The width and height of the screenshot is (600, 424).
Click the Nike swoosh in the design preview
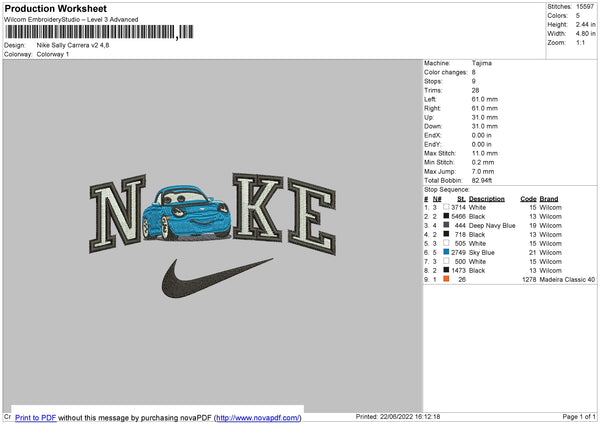(x=217, y=278)
